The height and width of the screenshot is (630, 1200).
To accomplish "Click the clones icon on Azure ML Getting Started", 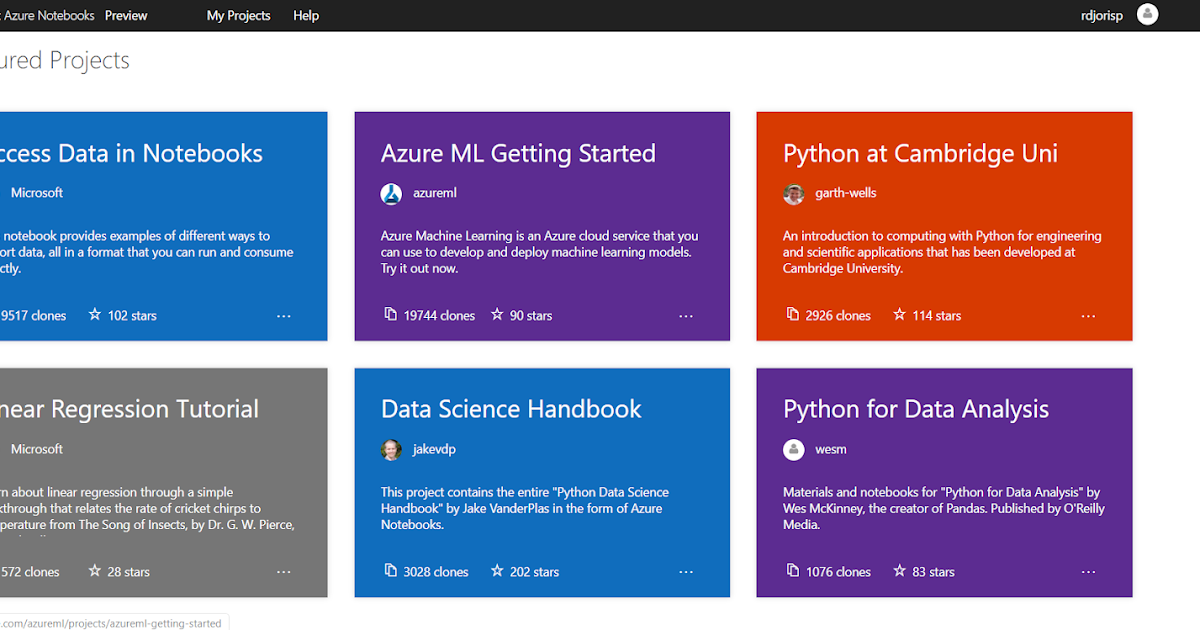I will pyautogui.click(x=389, y=314).
